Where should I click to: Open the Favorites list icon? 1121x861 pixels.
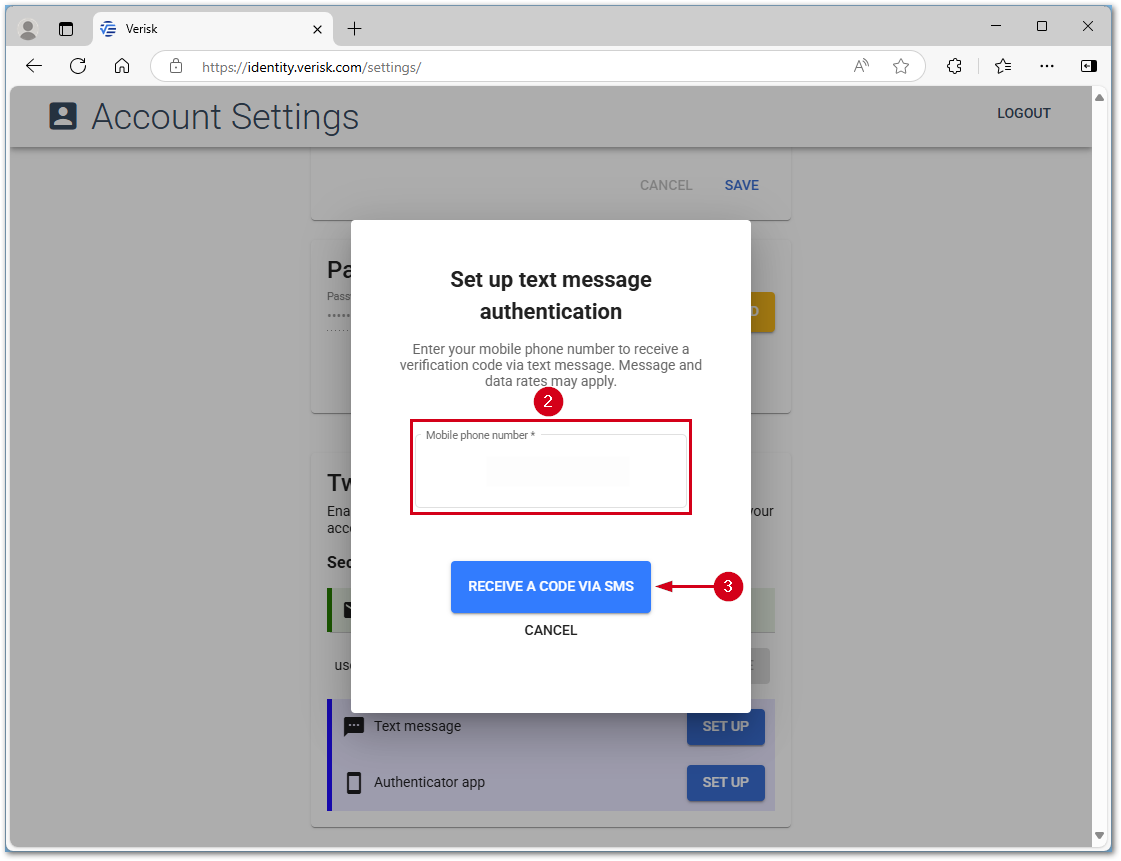tap(1003, 66)
